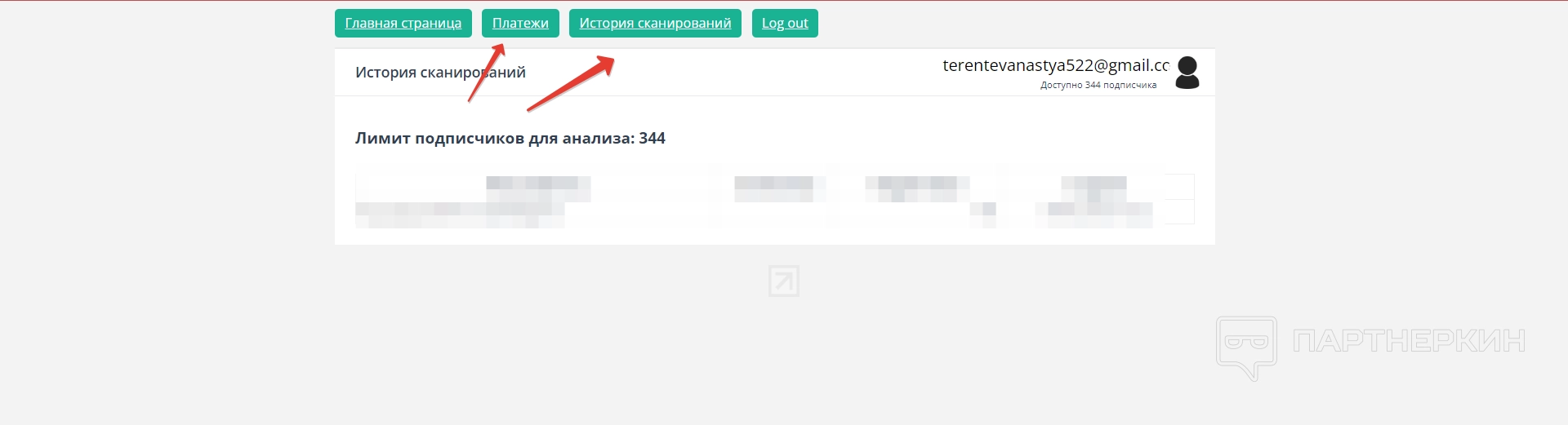Click the user avatar silhouette icon
The width and height of the screenshot is (1568, 425).
(1187, 73)
